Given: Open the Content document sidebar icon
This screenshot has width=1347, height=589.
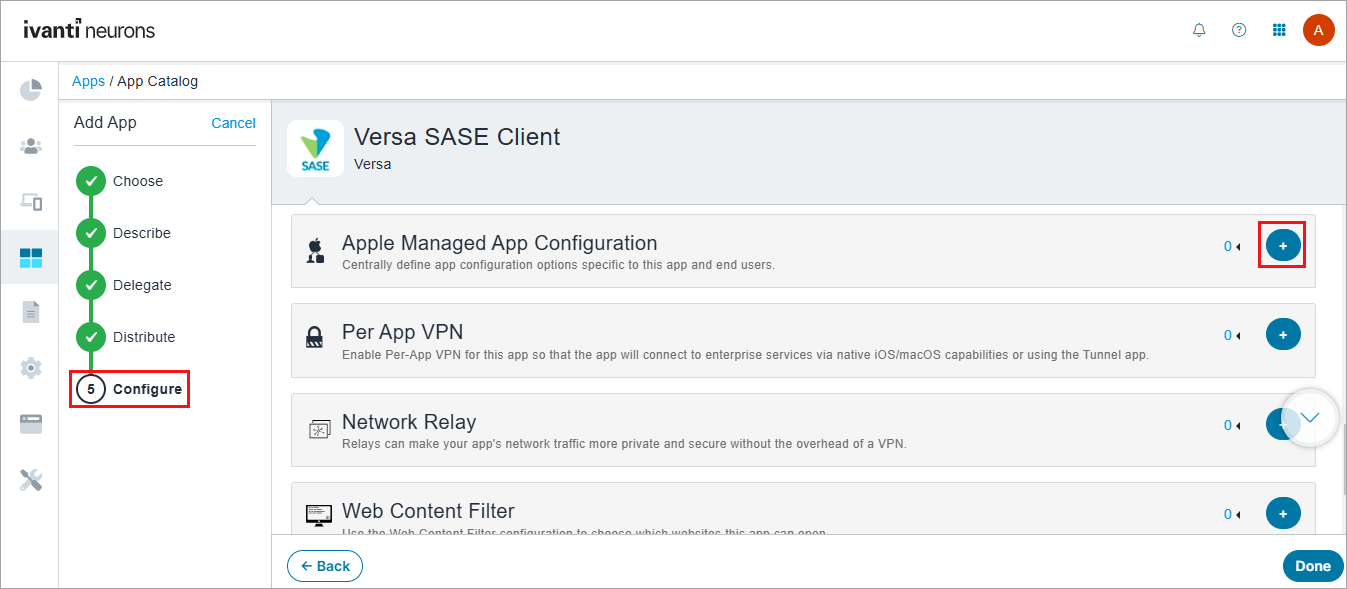Looking at the screenshot, I should [x=31, y=312].
